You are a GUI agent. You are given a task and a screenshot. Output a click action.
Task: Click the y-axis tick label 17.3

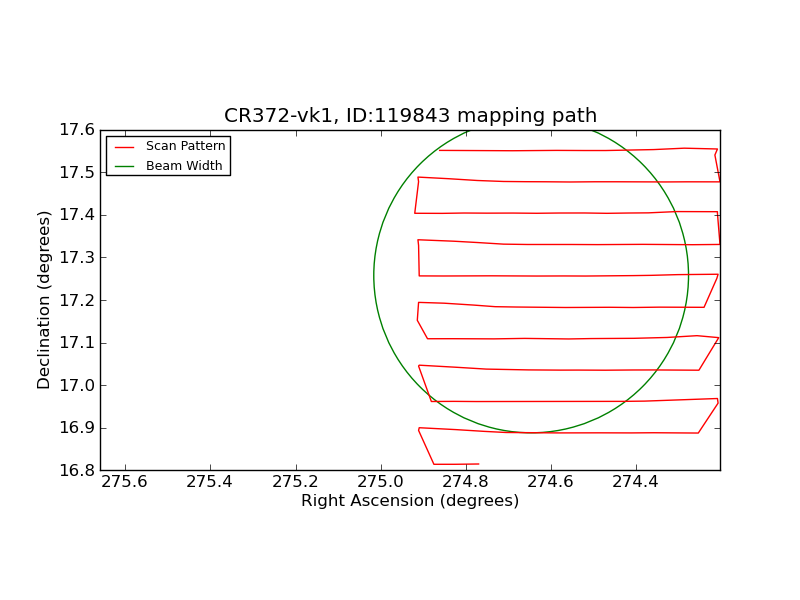(x=77, y=258)
